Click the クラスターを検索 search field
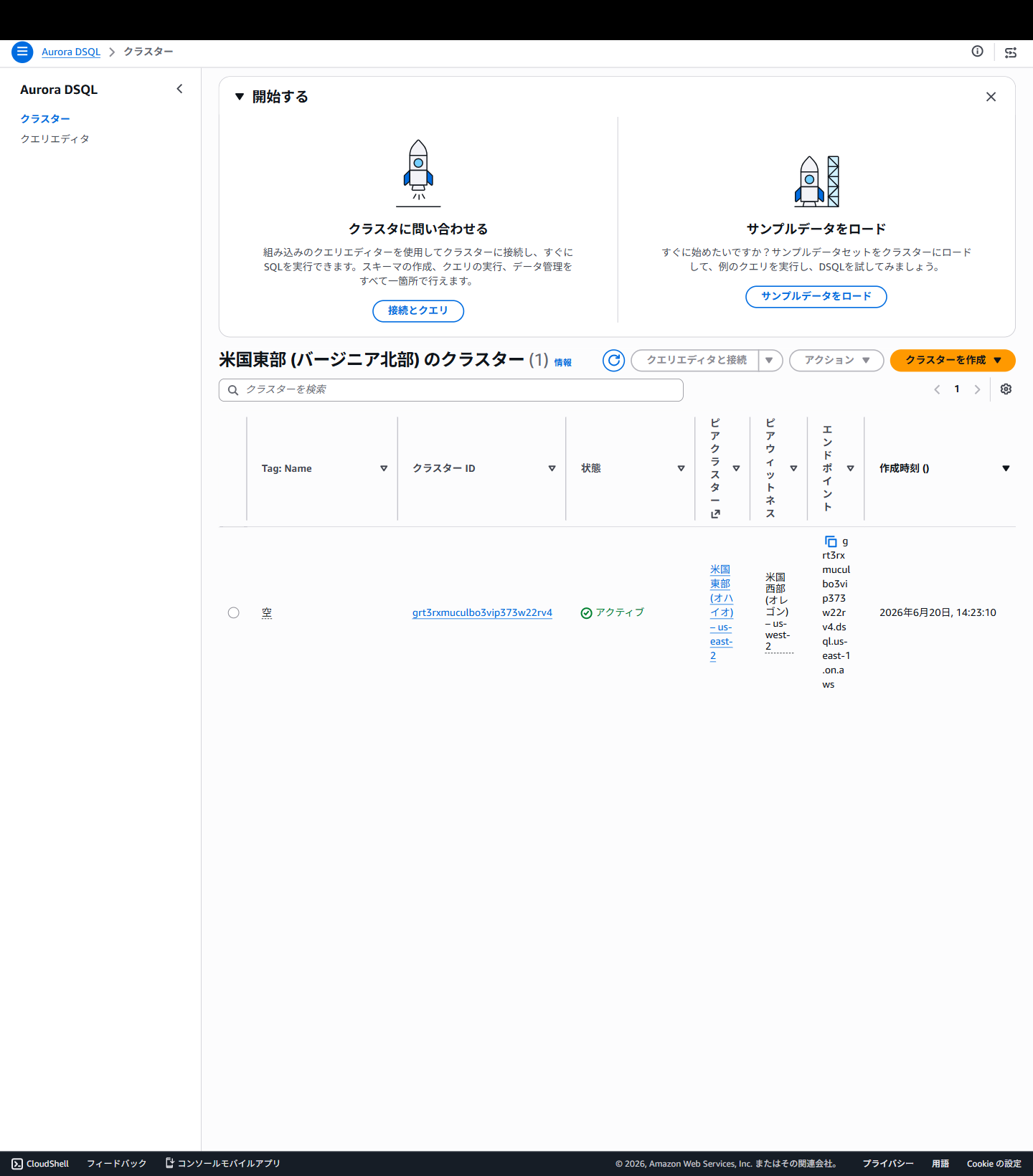 [x=451, y=390]
